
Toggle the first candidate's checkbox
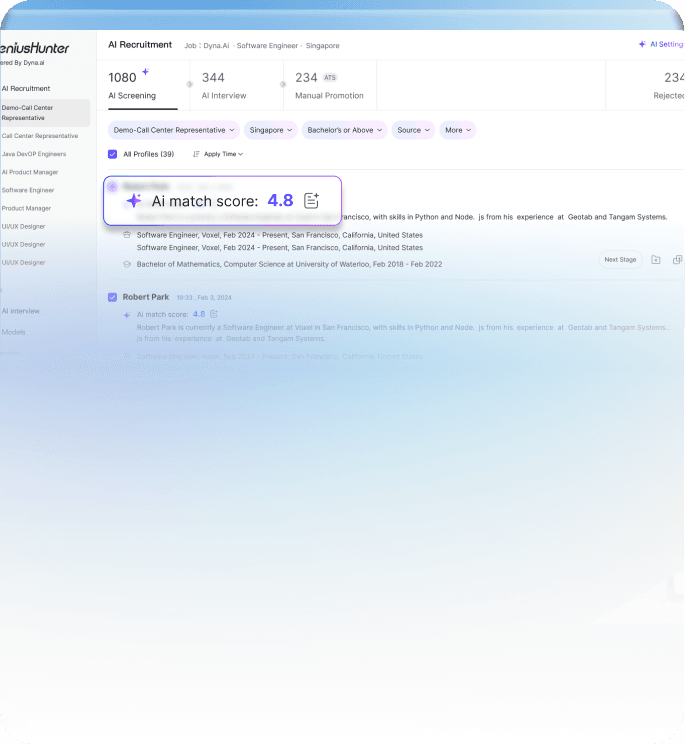(113, 186)
